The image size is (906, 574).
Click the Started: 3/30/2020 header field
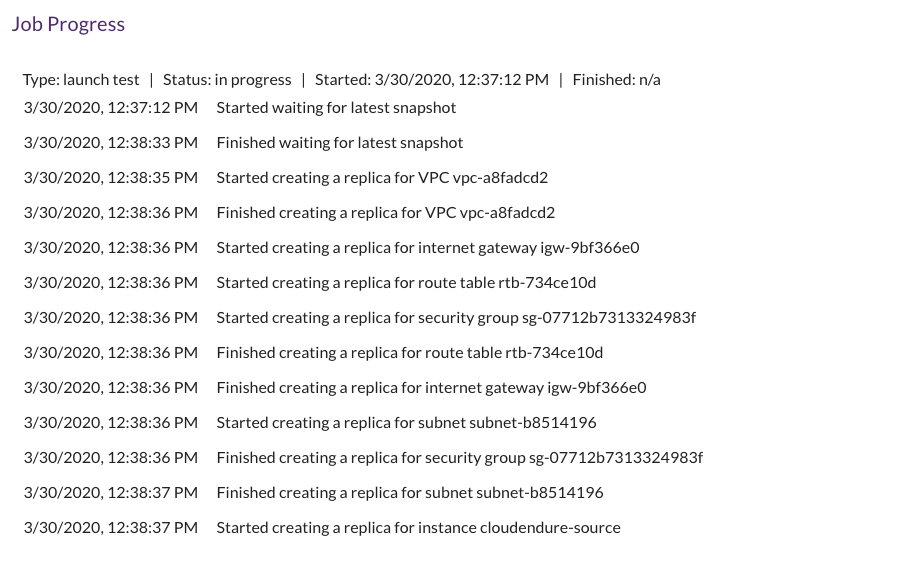432,80
